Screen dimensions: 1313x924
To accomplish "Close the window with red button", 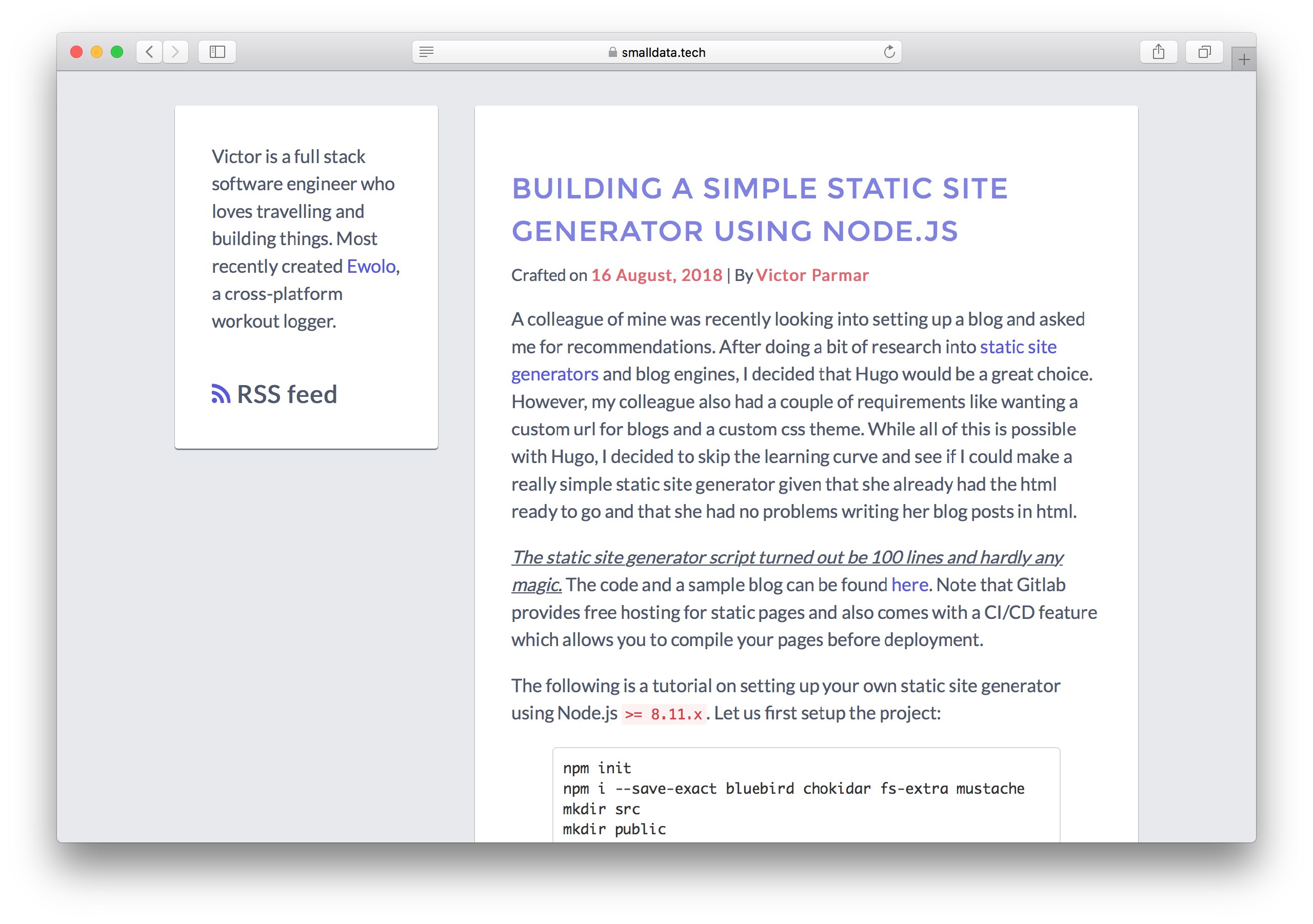I will point(76,52).
